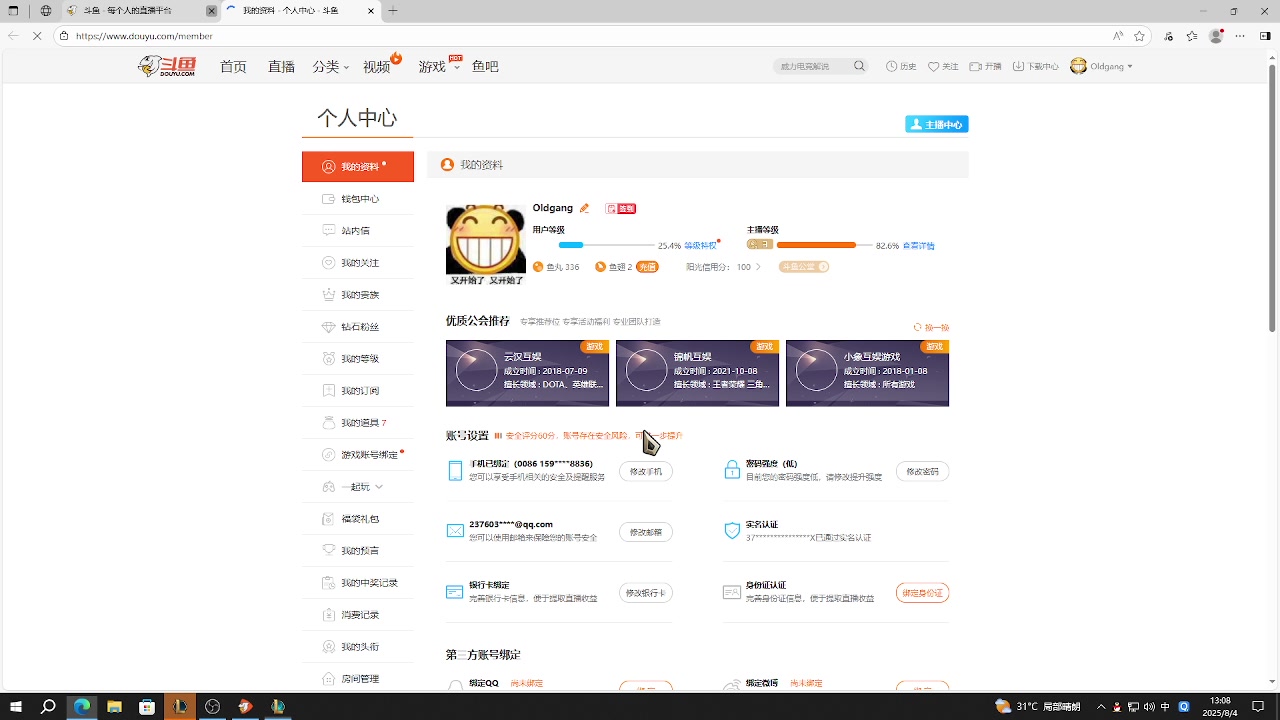Click the 福袋礼包 gift icon in sidebar
This screenshot has width=1280, height=720.
[x=329, y=518]
